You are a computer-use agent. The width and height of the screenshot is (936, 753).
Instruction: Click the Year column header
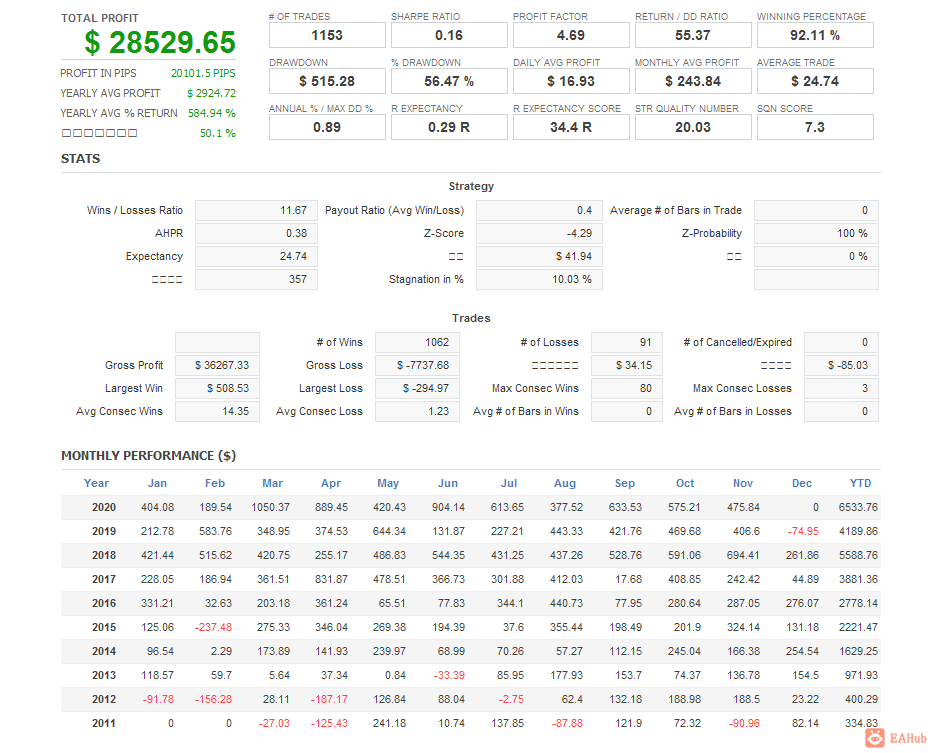click(97, 483)
